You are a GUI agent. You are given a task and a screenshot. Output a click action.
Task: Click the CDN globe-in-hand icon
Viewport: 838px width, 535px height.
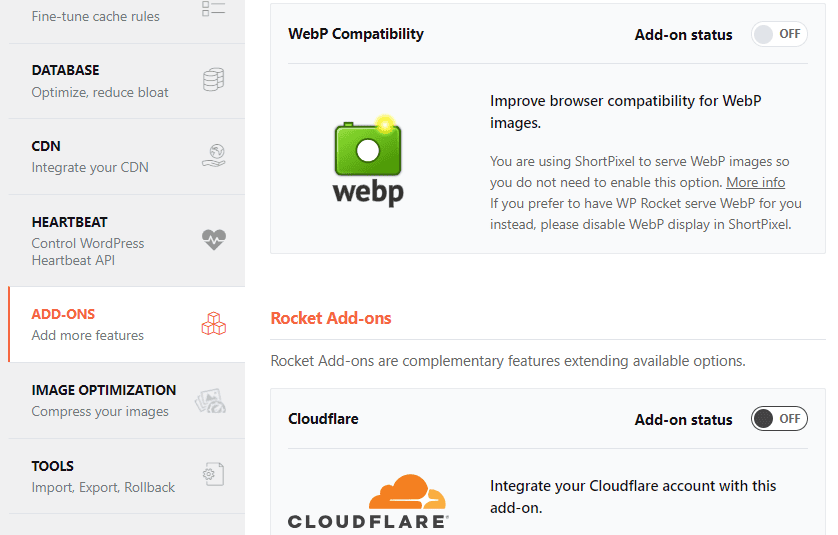(214, 156)
